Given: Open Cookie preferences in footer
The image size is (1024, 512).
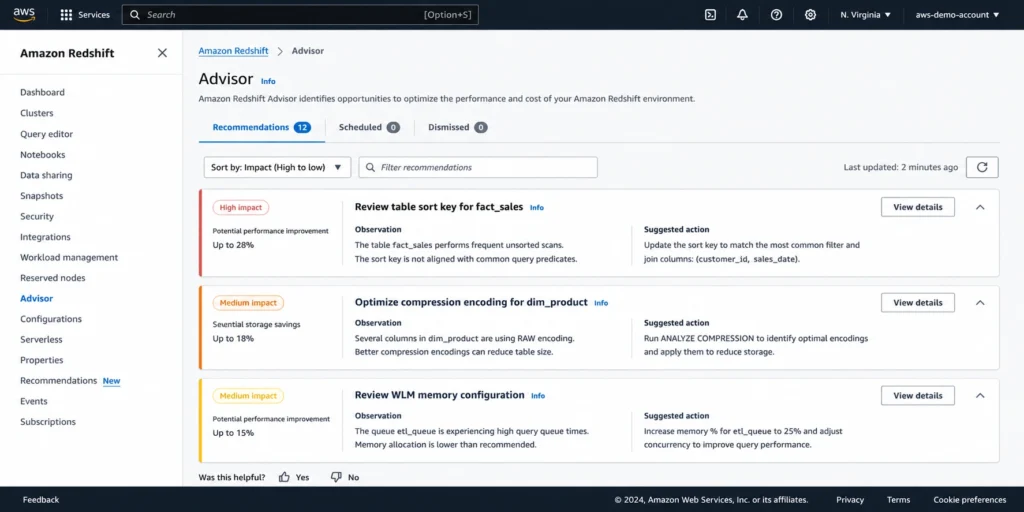Looking at the screenshot, I should coord(970,500).
